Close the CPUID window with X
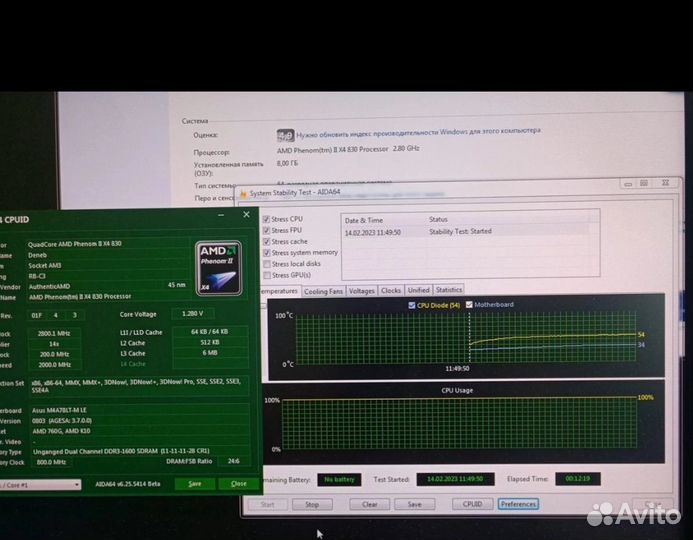The height and width of the screenshot is (540, 693). coord(247,214)
